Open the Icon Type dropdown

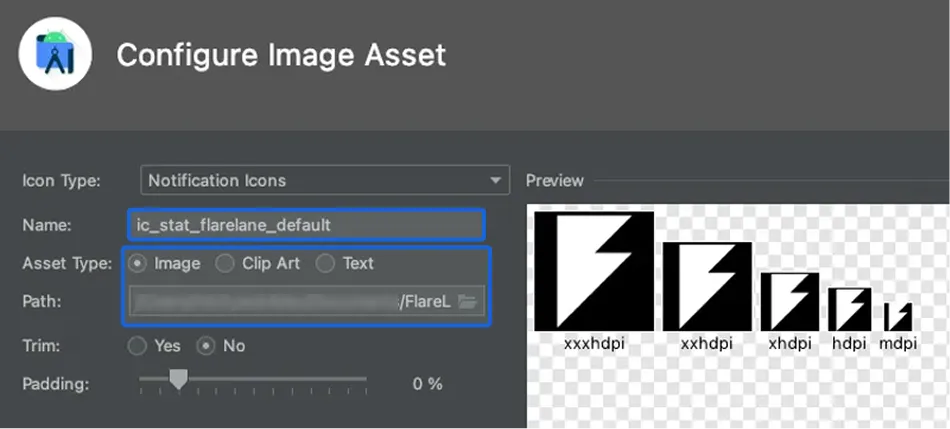[325, 180]
